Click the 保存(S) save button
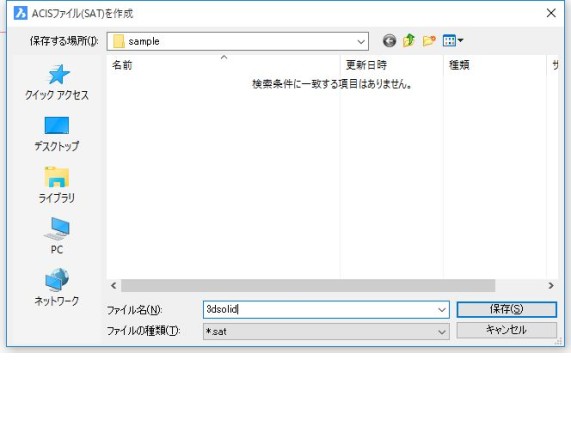Screen dimensions: 571x421 [507, 310]
